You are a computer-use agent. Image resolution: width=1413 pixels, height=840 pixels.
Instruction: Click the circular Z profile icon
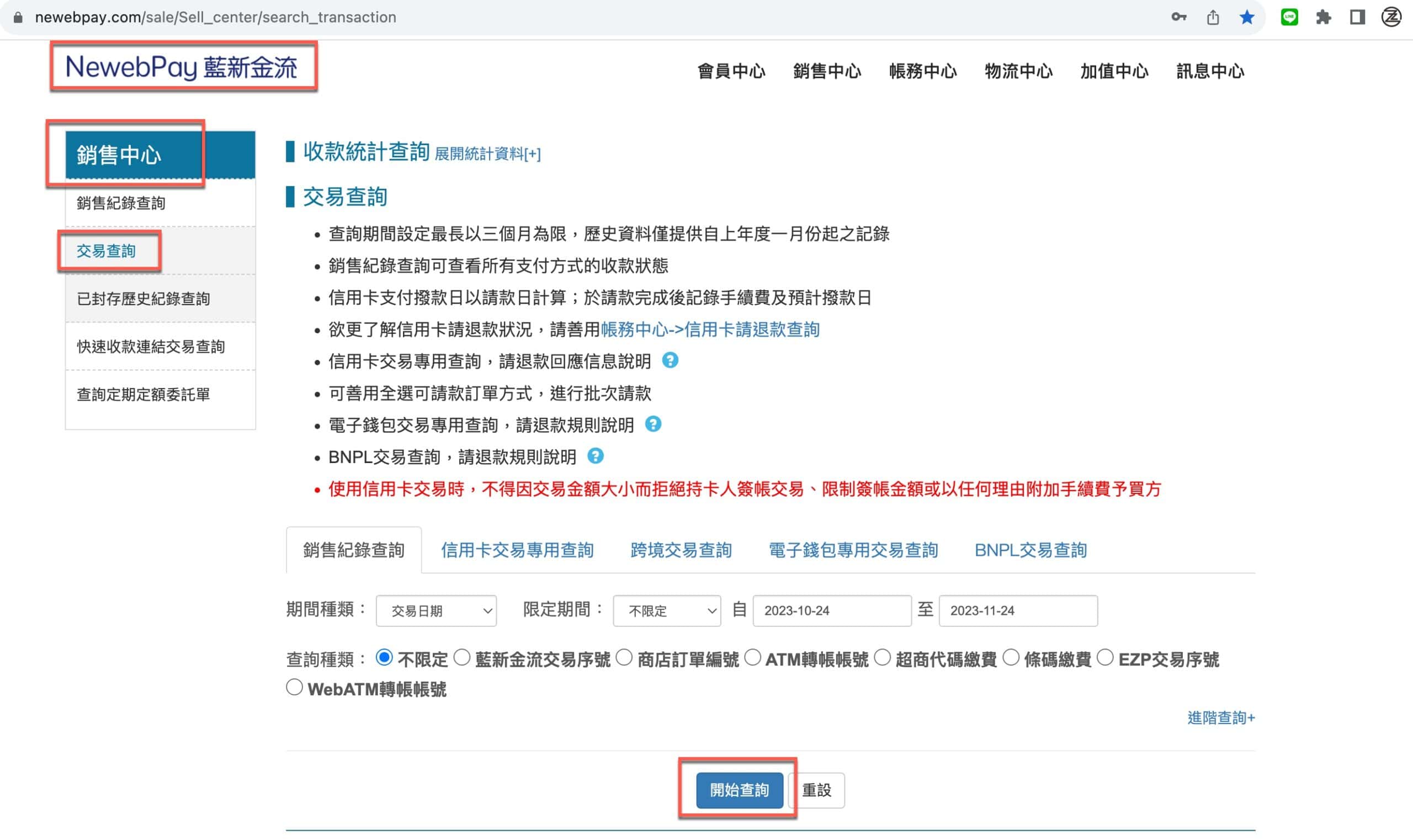tap(1391, 17)
